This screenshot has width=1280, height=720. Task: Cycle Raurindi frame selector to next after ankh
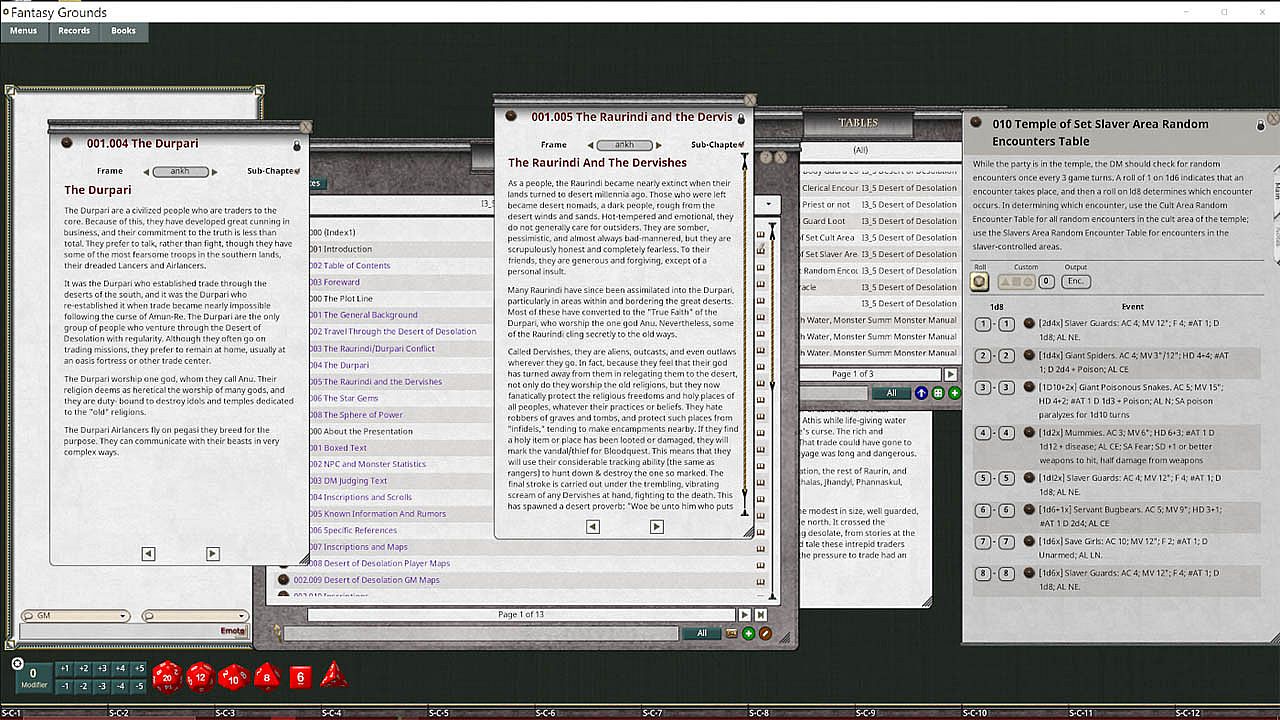[x=659, y=145]
